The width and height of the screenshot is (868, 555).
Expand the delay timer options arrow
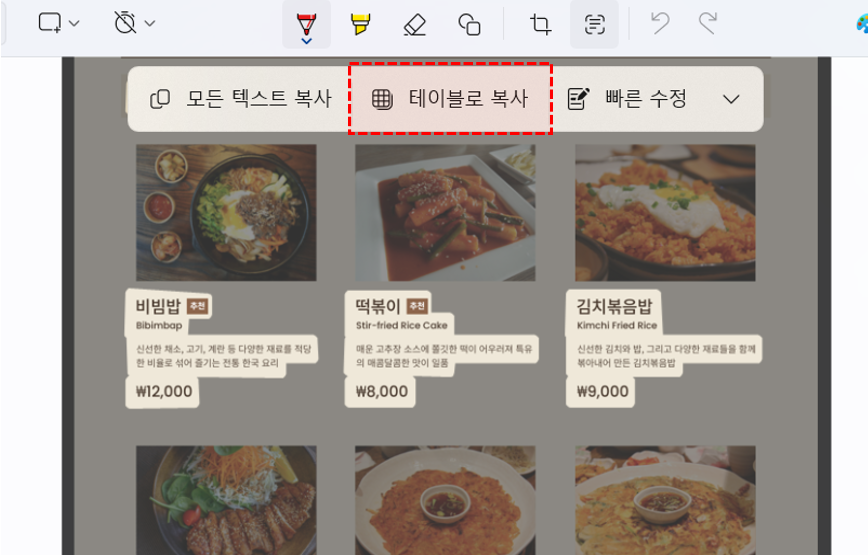click(149, 23)
